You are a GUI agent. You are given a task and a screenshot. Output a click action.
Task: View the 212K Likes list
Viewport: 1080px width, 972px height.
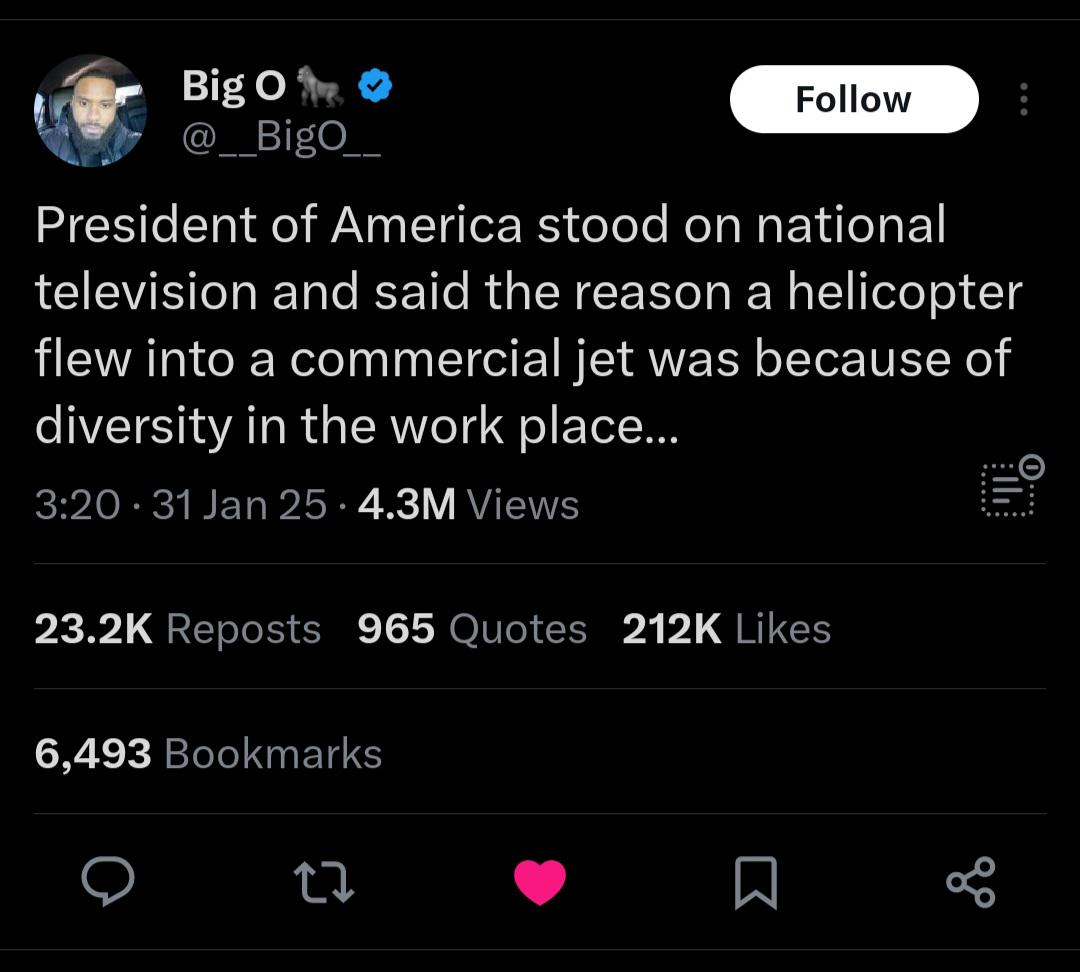pyautogui.click(x=727, y=629)
